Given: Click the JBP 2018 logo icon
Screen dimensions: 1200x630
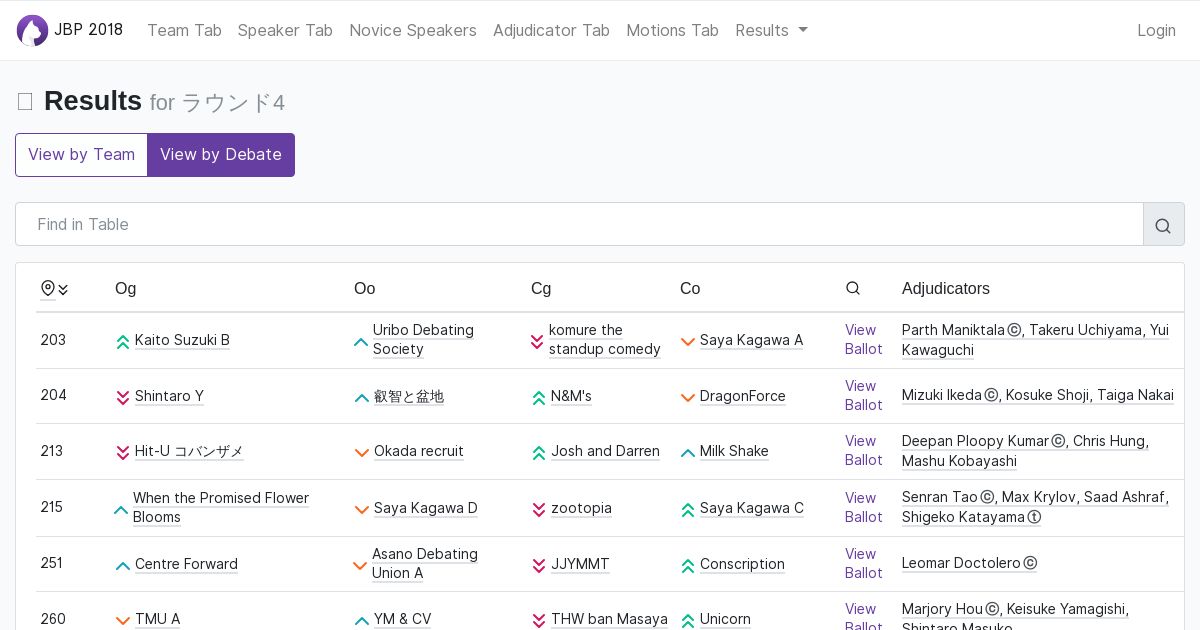Looking at the screenshot, I should point(32,31).
